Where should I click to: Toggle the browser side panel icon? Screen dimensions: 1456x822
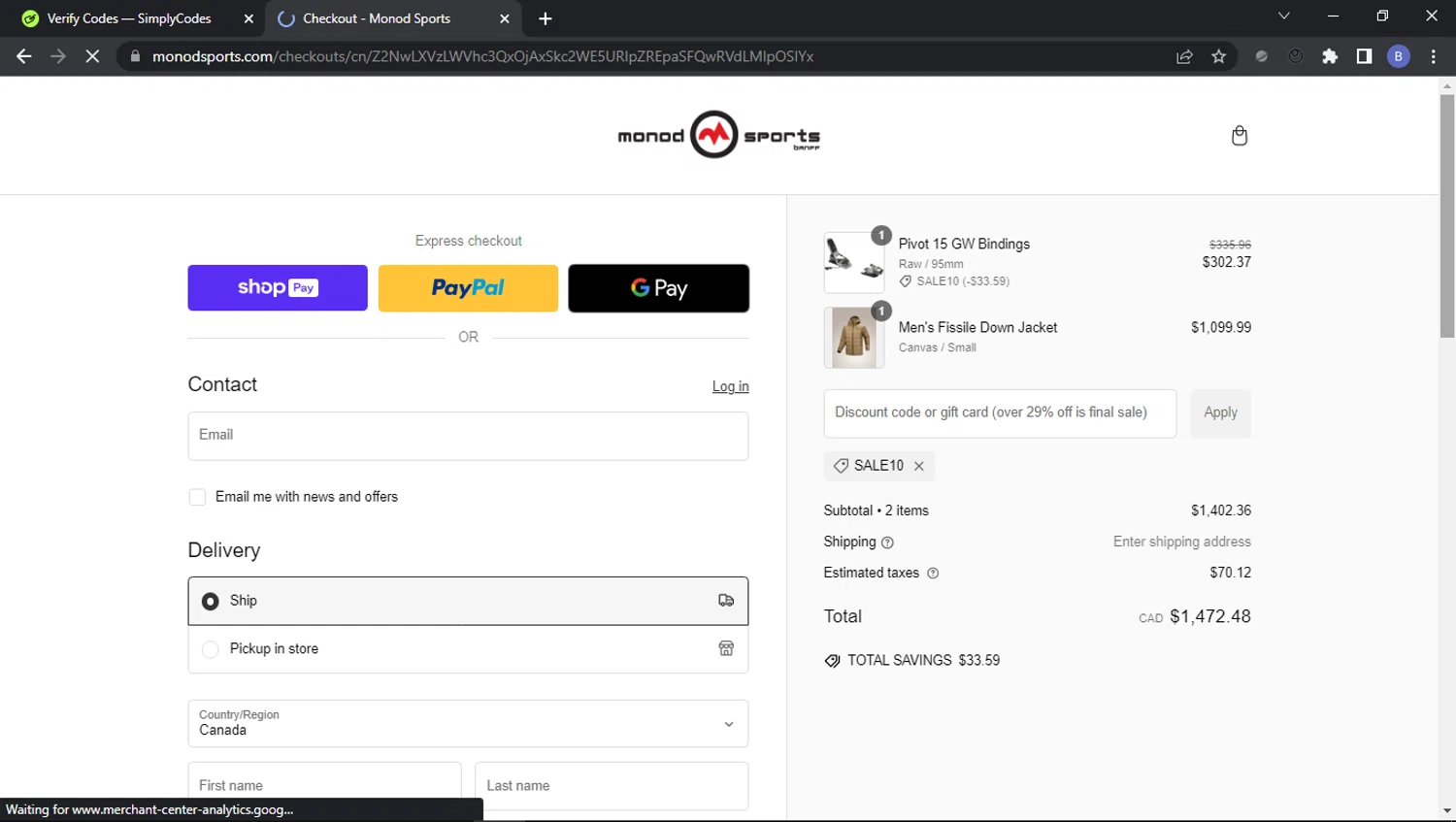pyautogui.click(x=1364, y=56)
